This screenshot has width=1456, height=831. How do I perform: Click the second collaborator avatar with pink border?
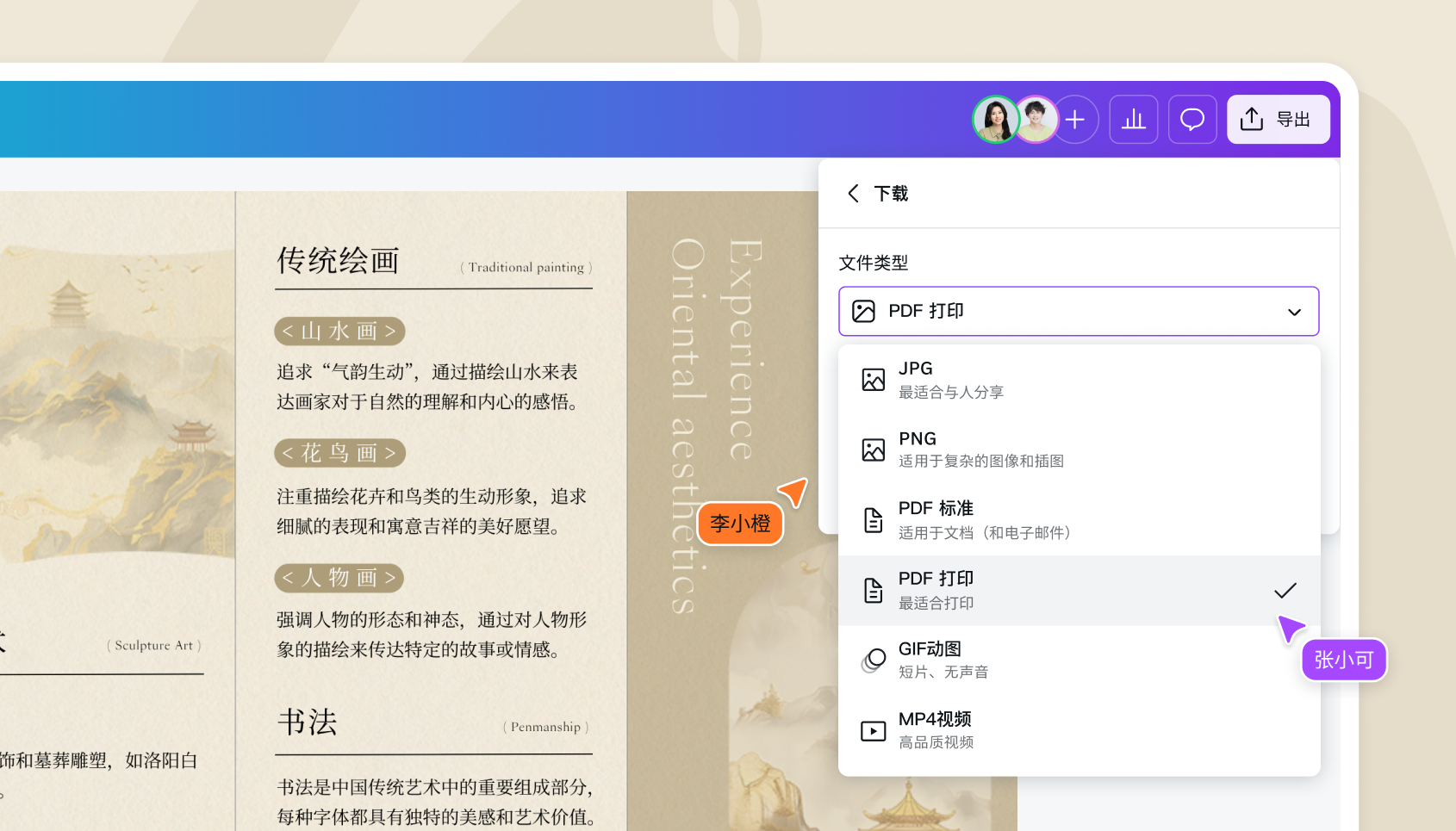coord(1036,120)
